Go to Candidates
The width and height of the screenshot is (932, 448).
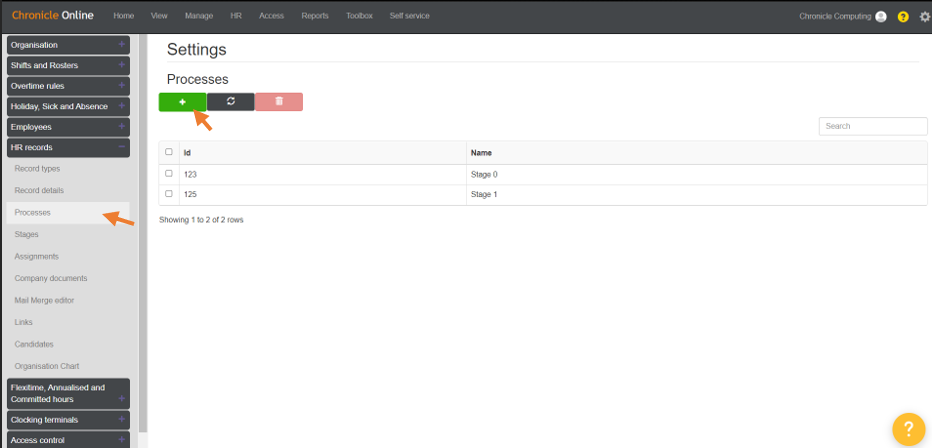[34, 344]
